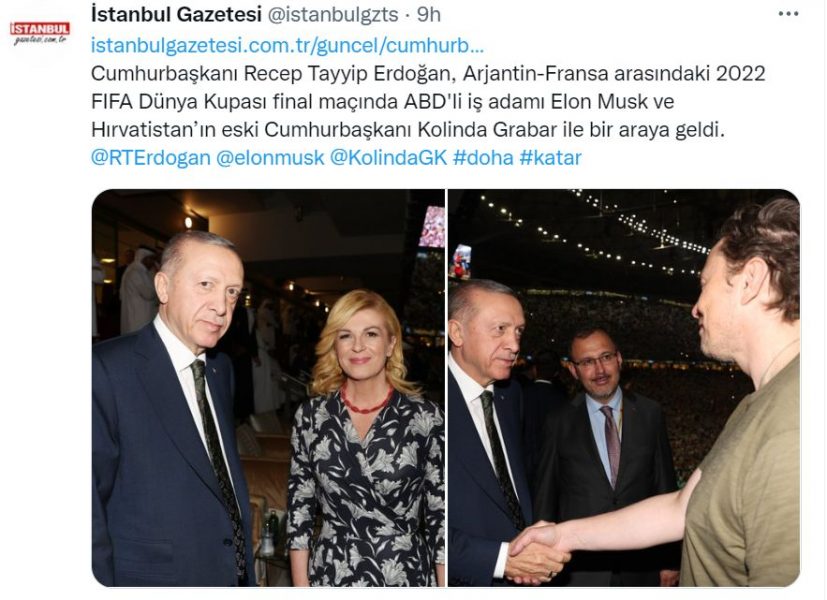Viewport: 827px width, 600px height.
Task: Open the three-dot more options menu
Action: pos(788,14)
